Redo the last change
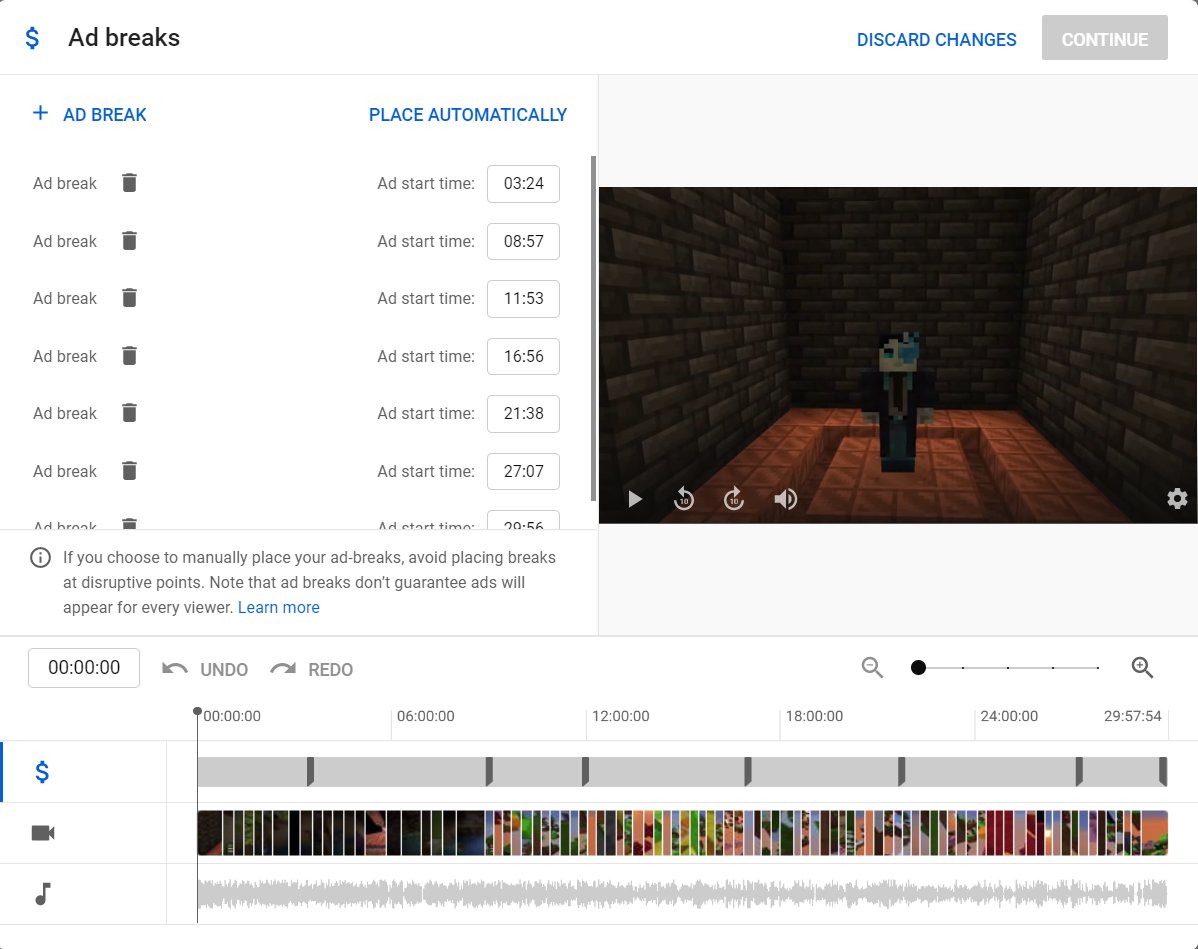 pos(312,669)
